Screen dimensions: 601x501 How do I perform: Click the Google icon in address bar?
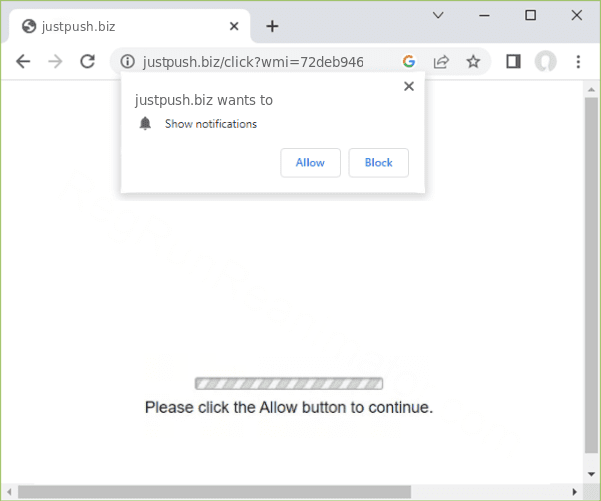coord(409,61)
